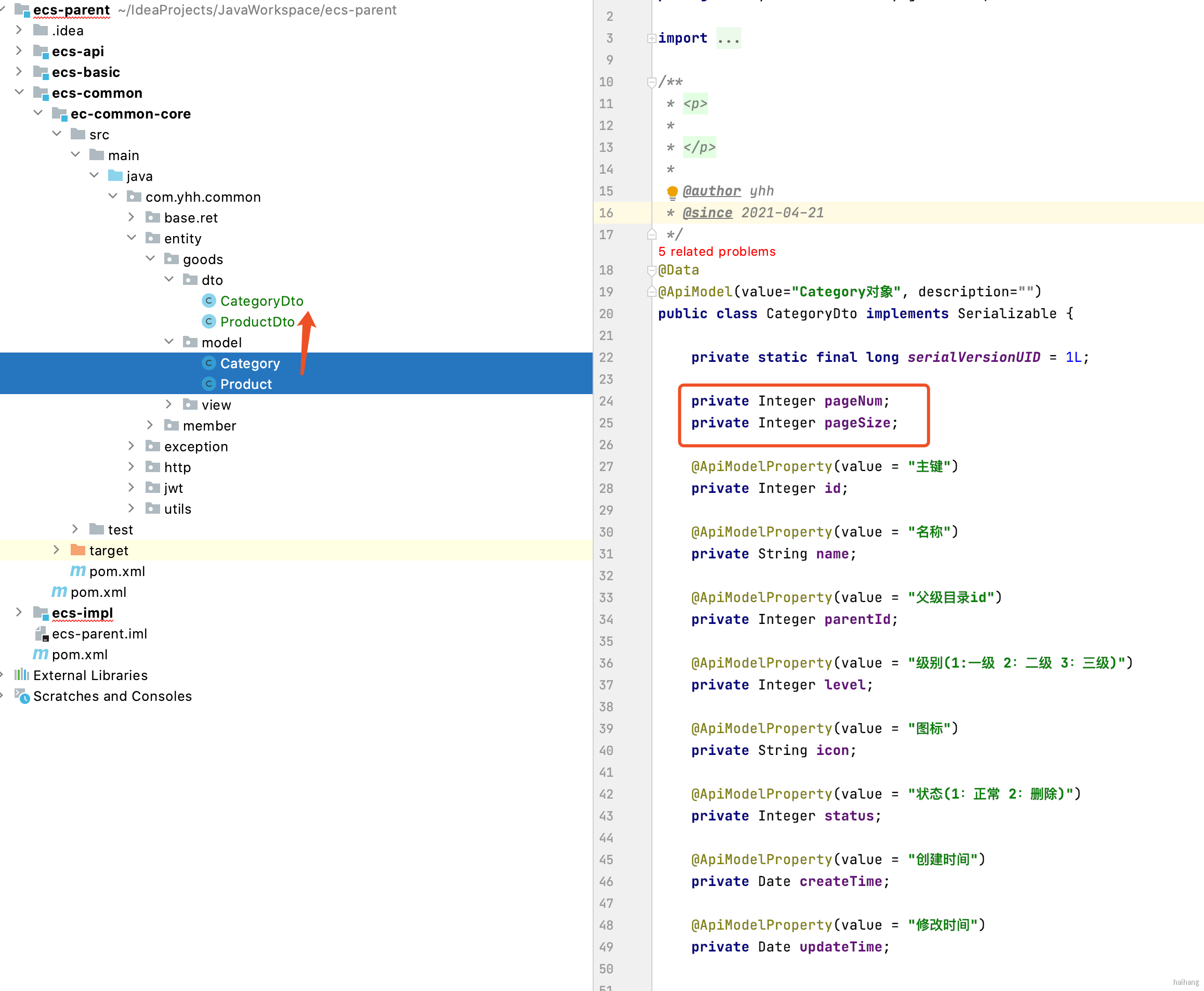
Task: Click the yellow lightbulb intention icon
Action: [x=672, y=192]
